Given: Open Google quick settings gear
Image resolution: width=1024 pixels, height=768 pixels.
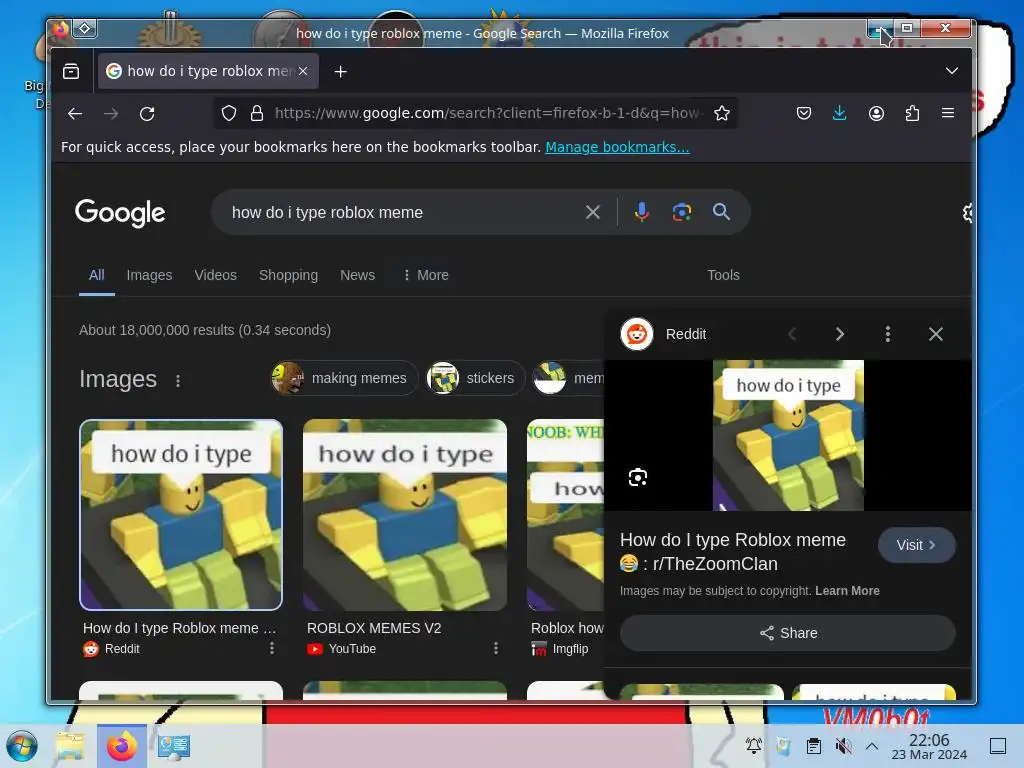Looking at the screenshot, I should coord(968,213).
